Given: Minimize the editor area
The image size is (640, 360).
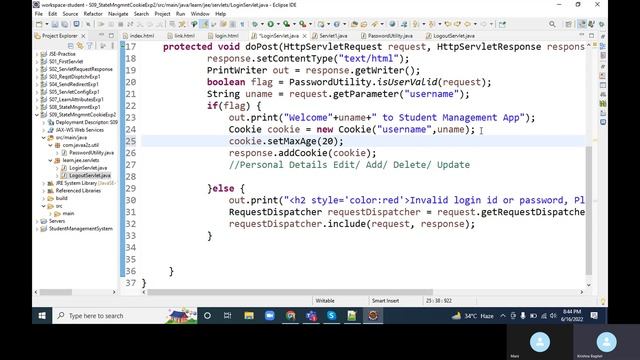Looking at the screenshot, I should [582, 35].
